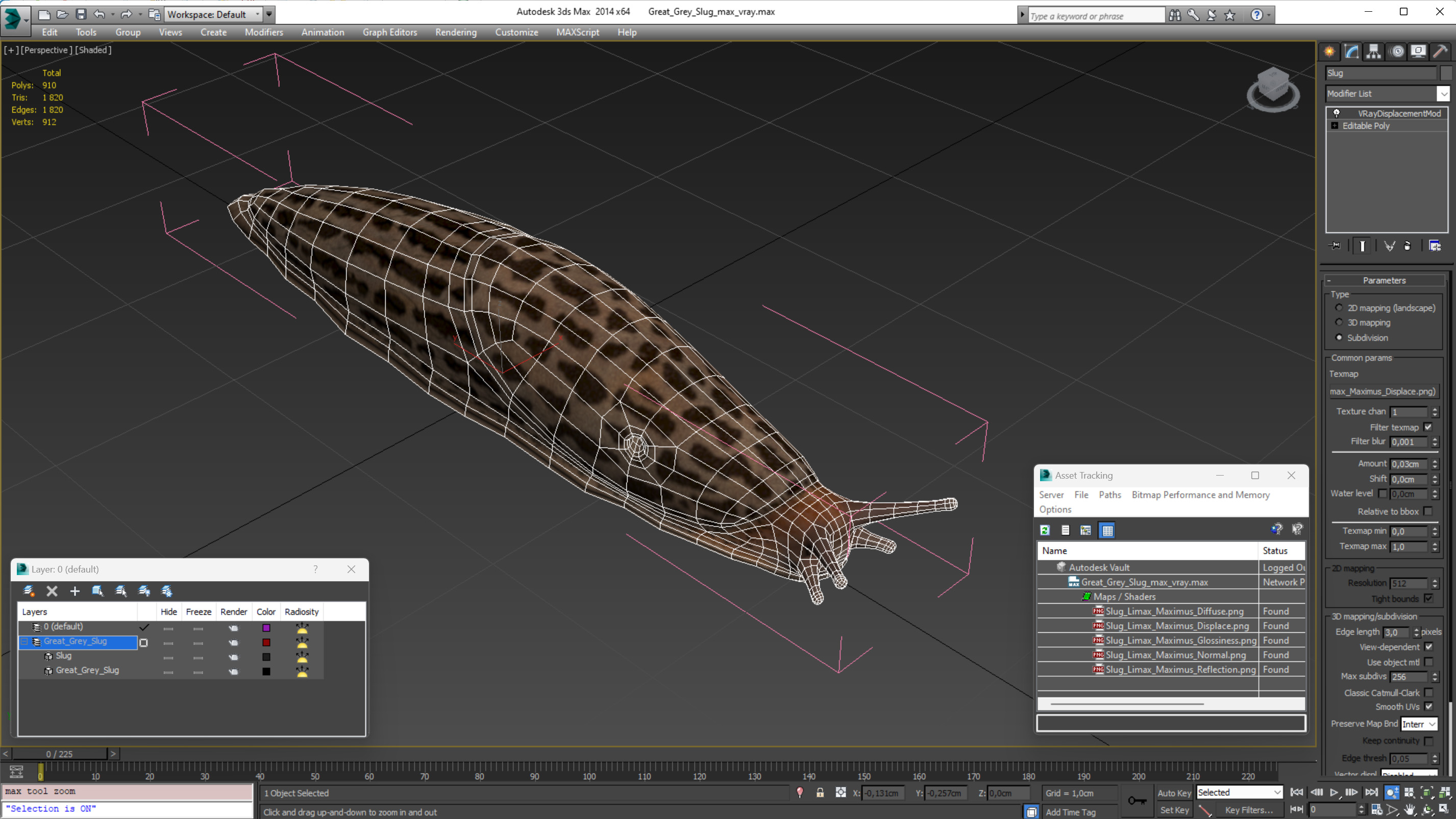Viewport: 1456px width, 819px height.
Task: Toggle Classic Catmull-Clark checkbox
Action: point(1428,693)
